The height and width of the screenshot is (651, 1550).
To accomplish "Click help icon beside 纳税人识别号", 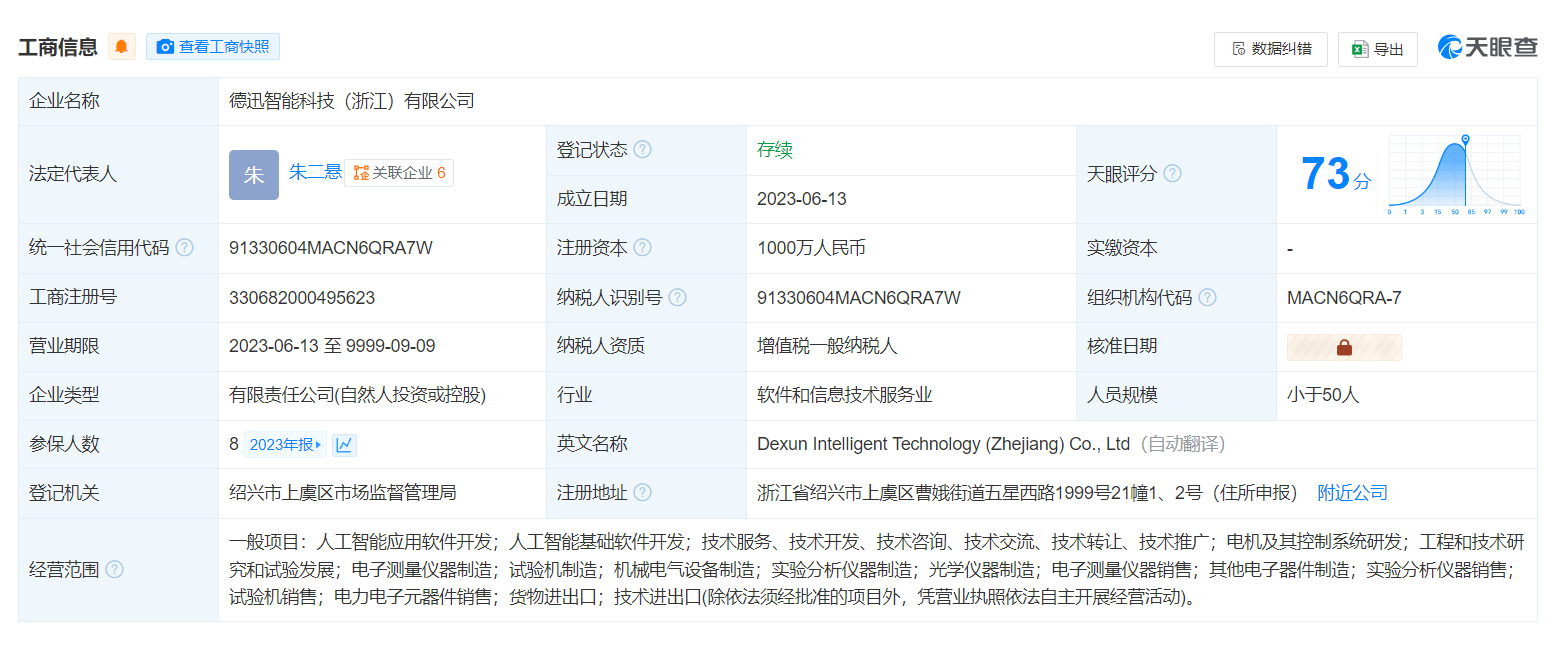I will click(678, 297).
